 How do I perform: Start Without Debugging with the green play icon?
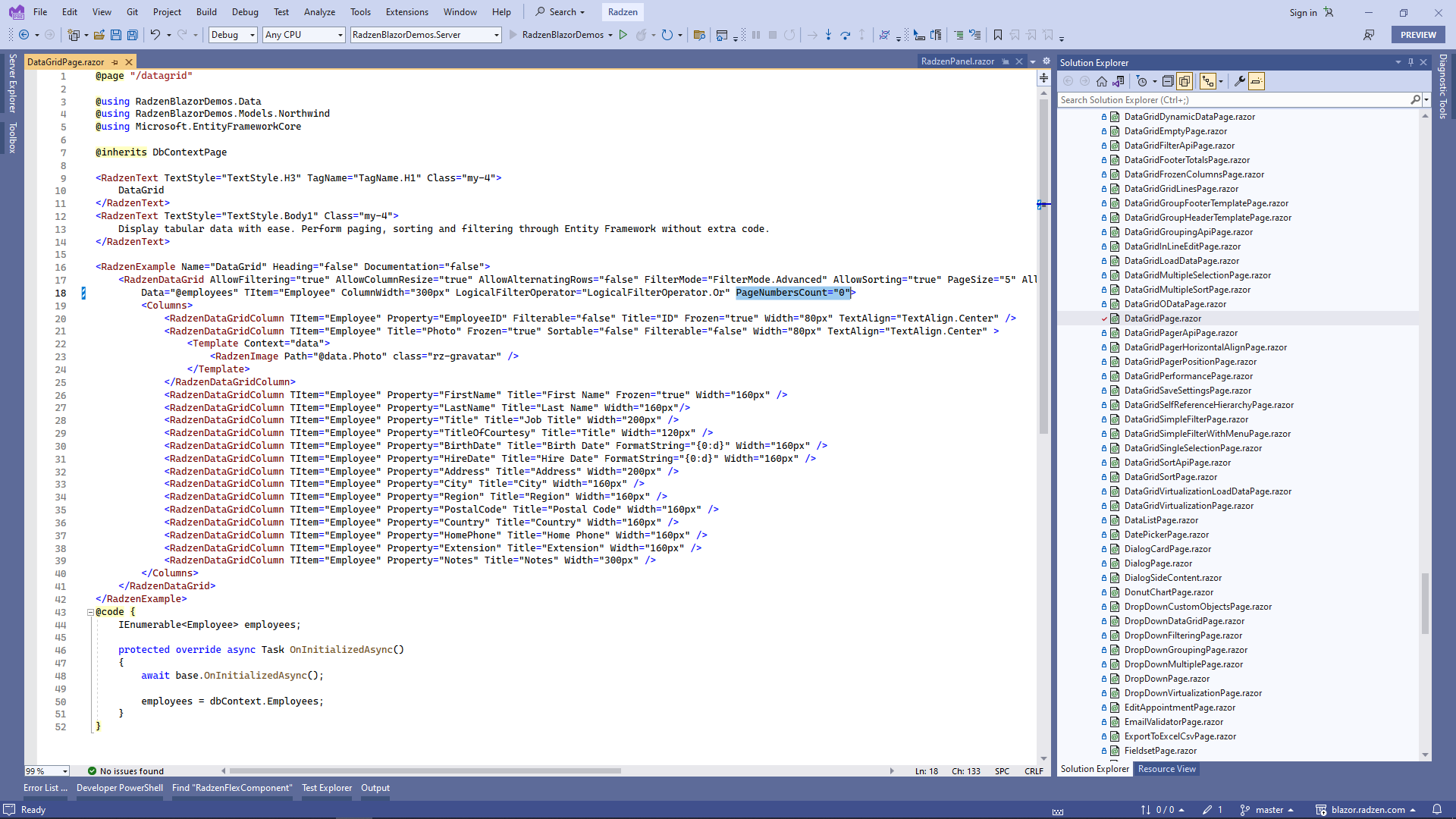623,35
